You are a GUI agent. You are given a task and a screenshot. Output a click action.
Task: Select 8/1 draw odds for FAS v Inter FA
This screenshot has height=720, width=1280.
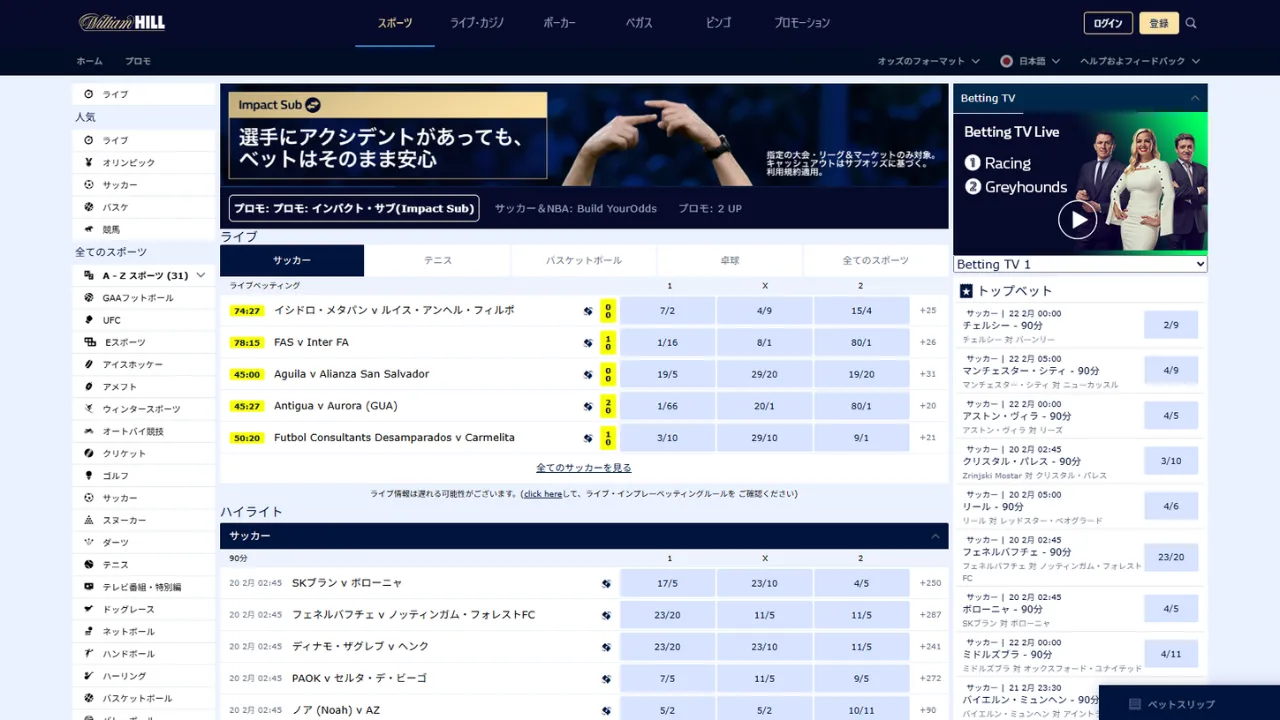[x=764, y=342]
